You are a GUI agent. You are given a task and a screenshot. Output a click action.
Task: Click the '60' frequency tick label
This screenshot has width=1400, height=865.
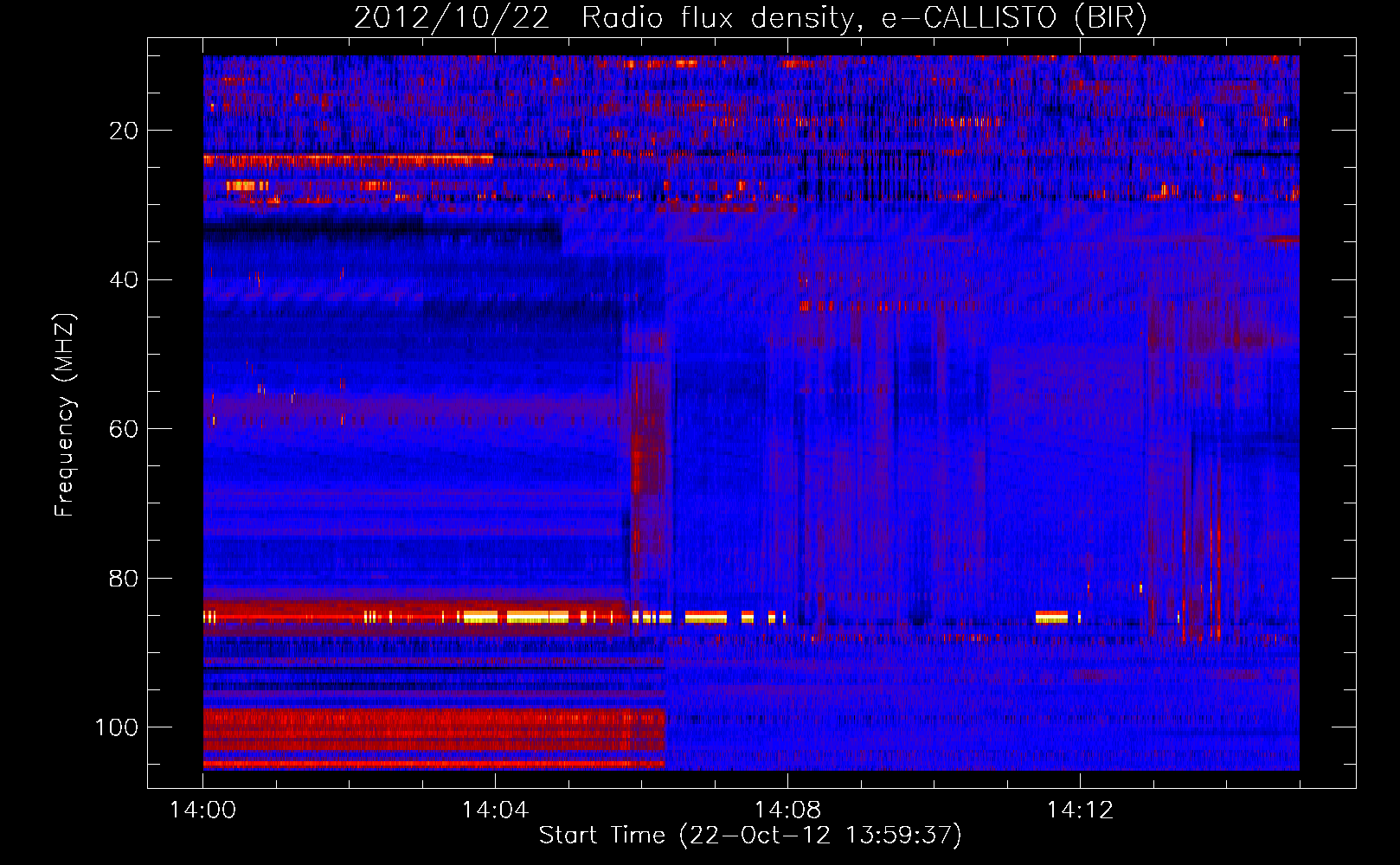123,429
